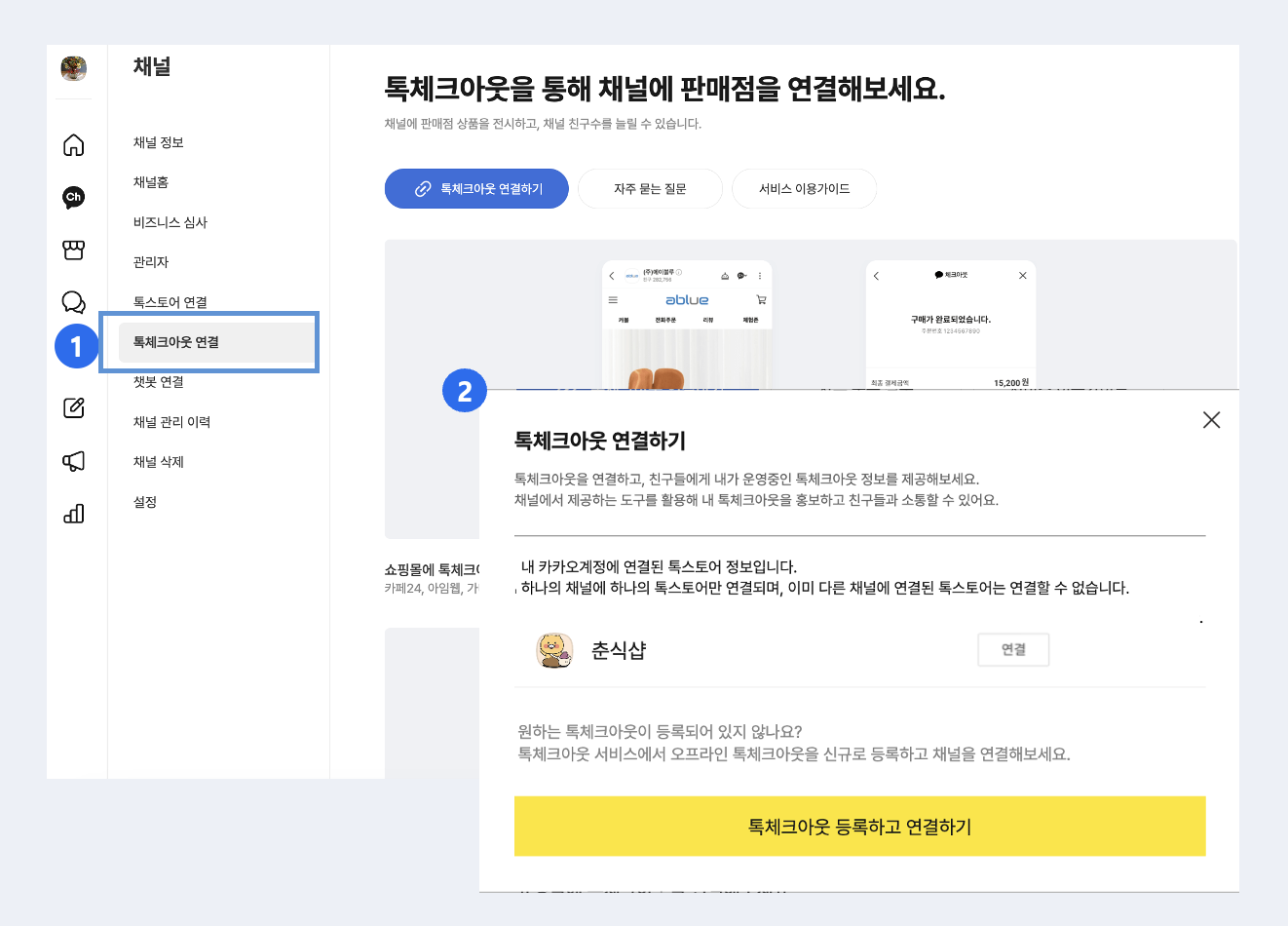Open 비즈니스 심사 menu item
The height and width of the screenshot is (926, 1288).
(x=170, y=222)
